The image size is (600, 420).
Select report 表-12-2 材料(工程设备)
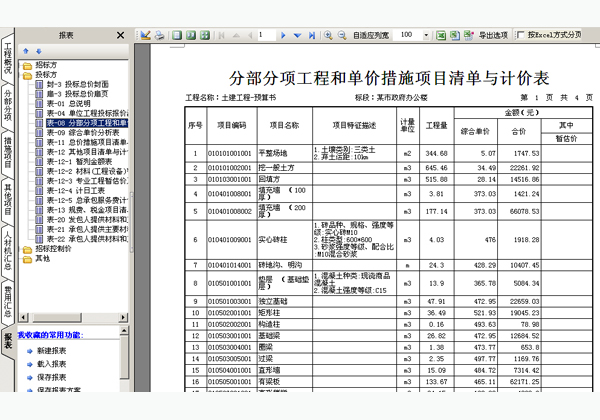pos(82,171)
